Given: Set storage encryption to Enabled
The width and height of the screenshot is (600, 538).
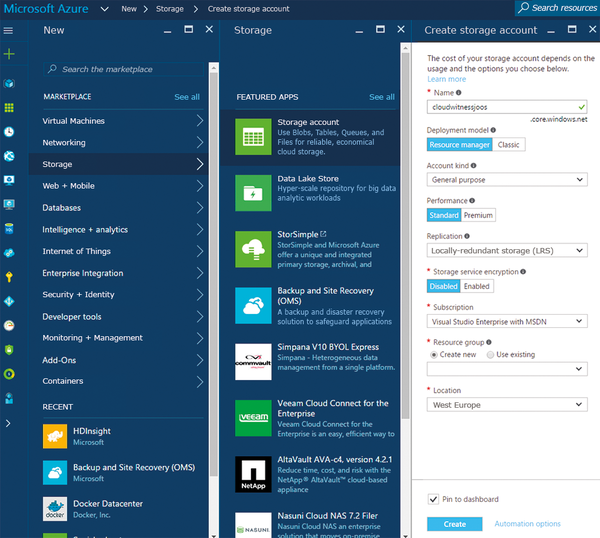Looking at the screenshot, I should 477,286.
